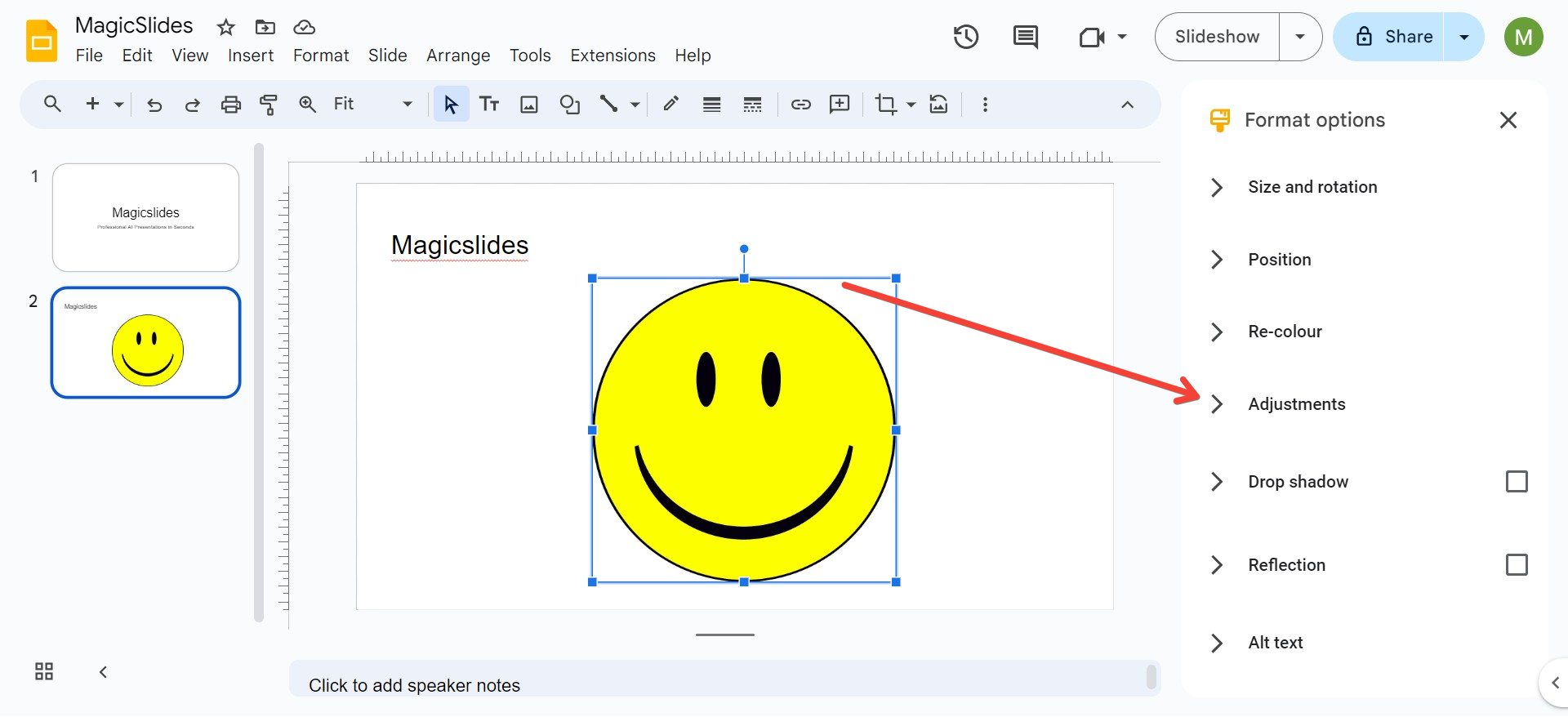Click the print icon
The width and height of the screenshot is (1568, 717).
(x=231, y=105)
